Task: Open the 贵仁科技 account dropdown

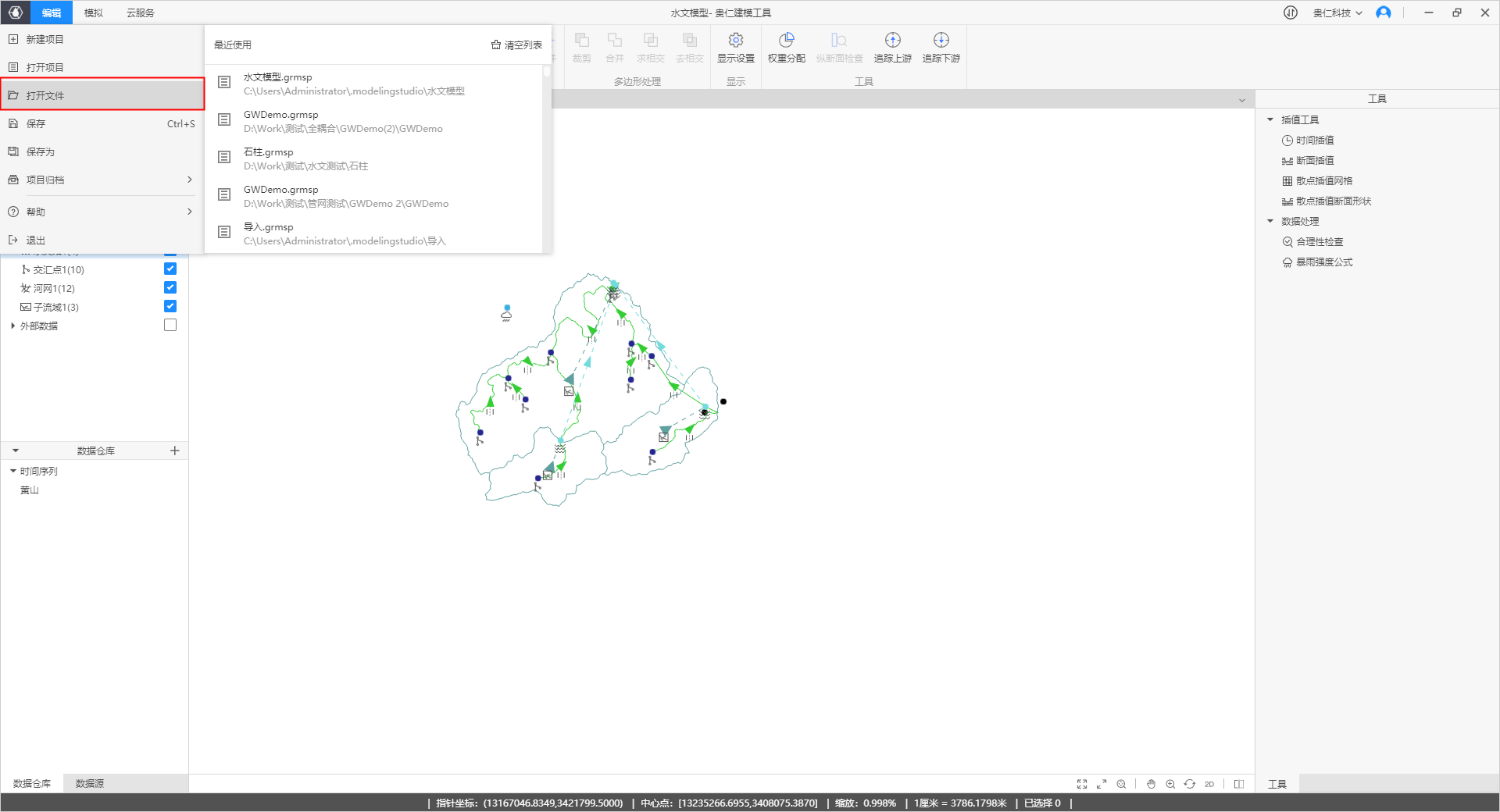Action: click(x=1337, y=12)
